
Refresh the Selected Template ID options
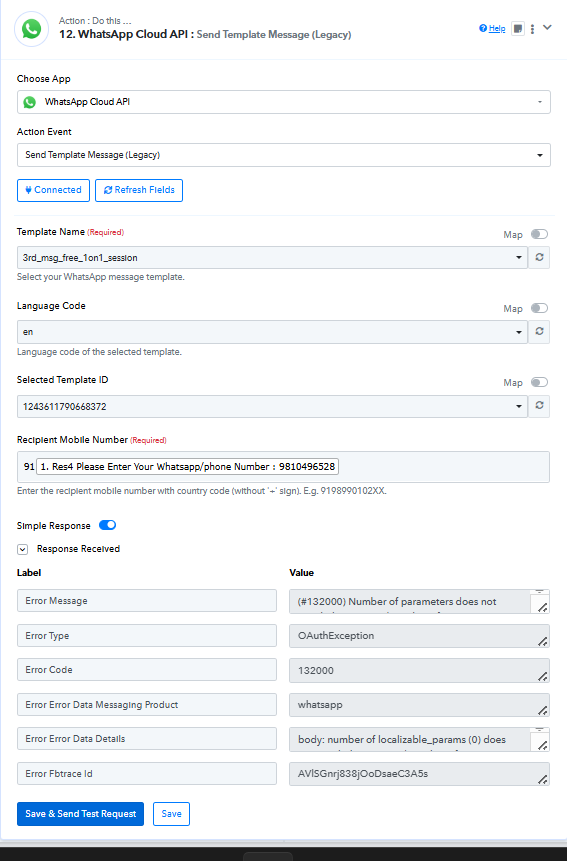coord(539,405)
